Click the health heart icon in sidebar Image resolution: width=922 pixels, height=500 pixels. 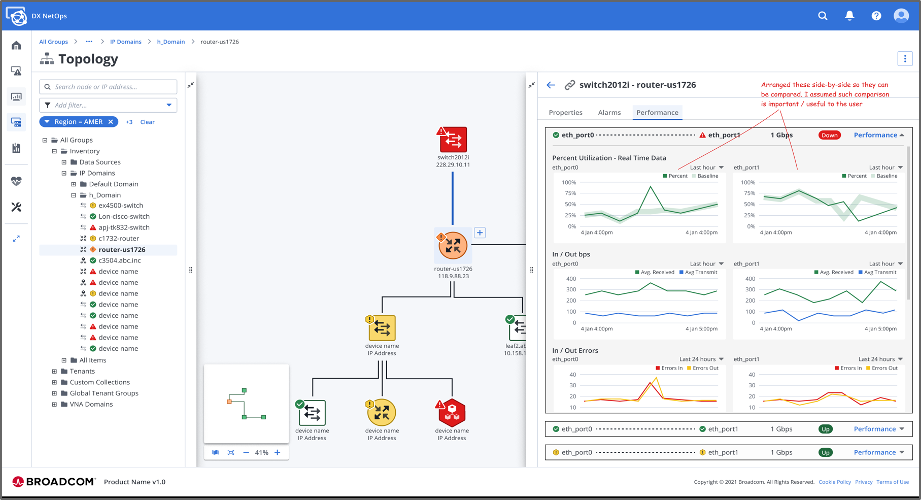tap(16, 182)
